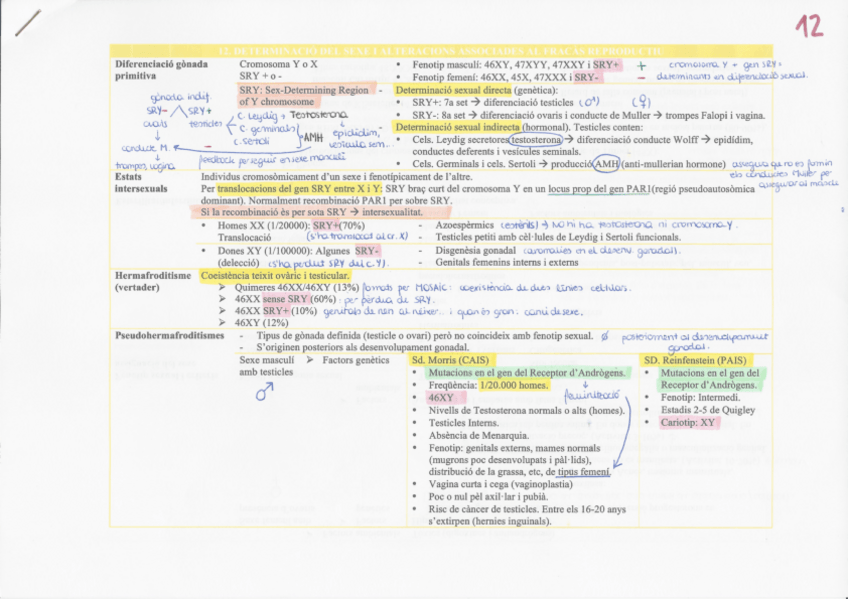Screen dimensions: 848x599
Task: Click the circled printed word "testosterona"
Action: pyautogui.click(x=536, y=140)
